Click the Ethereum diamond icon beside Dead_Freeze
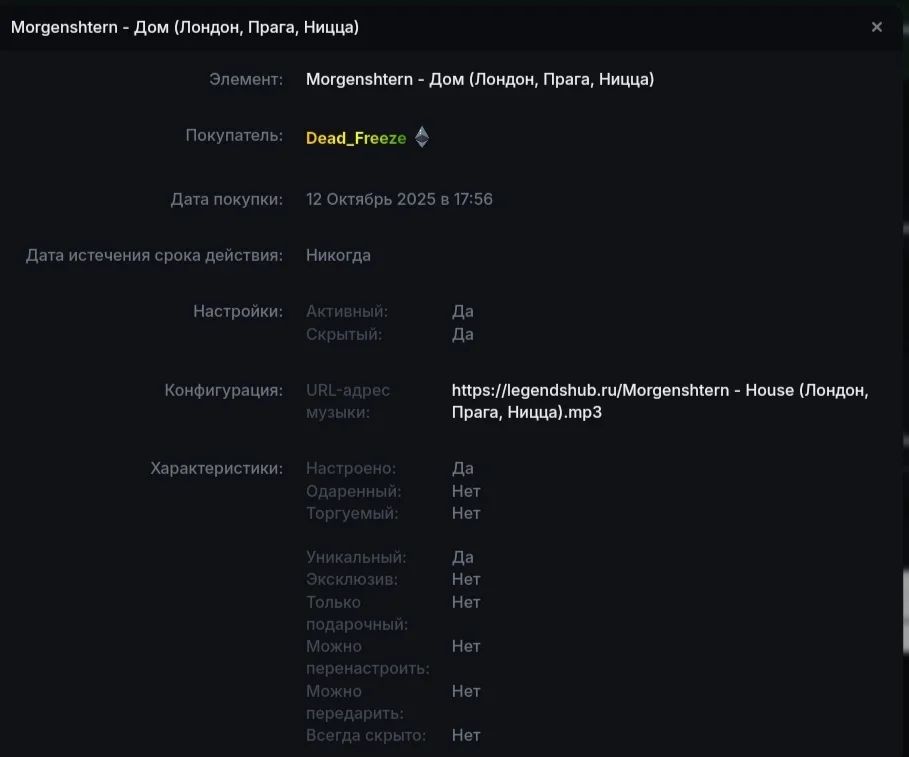The height and width of the screenshot is (757, 909). point(422,137)
